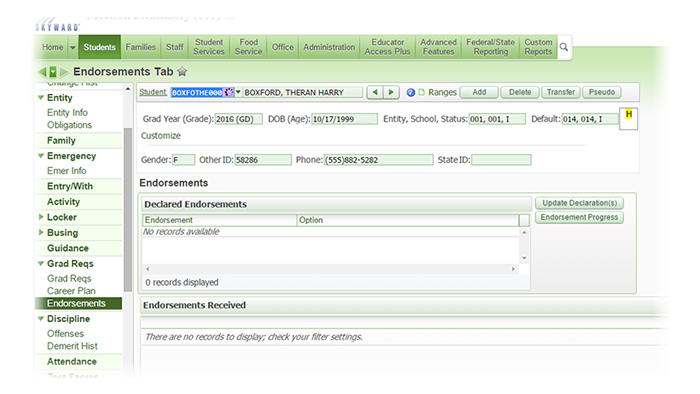The height and width of the screenshot is (394, 700).
Task: Open the Staff tab
Action: (175, 47)
